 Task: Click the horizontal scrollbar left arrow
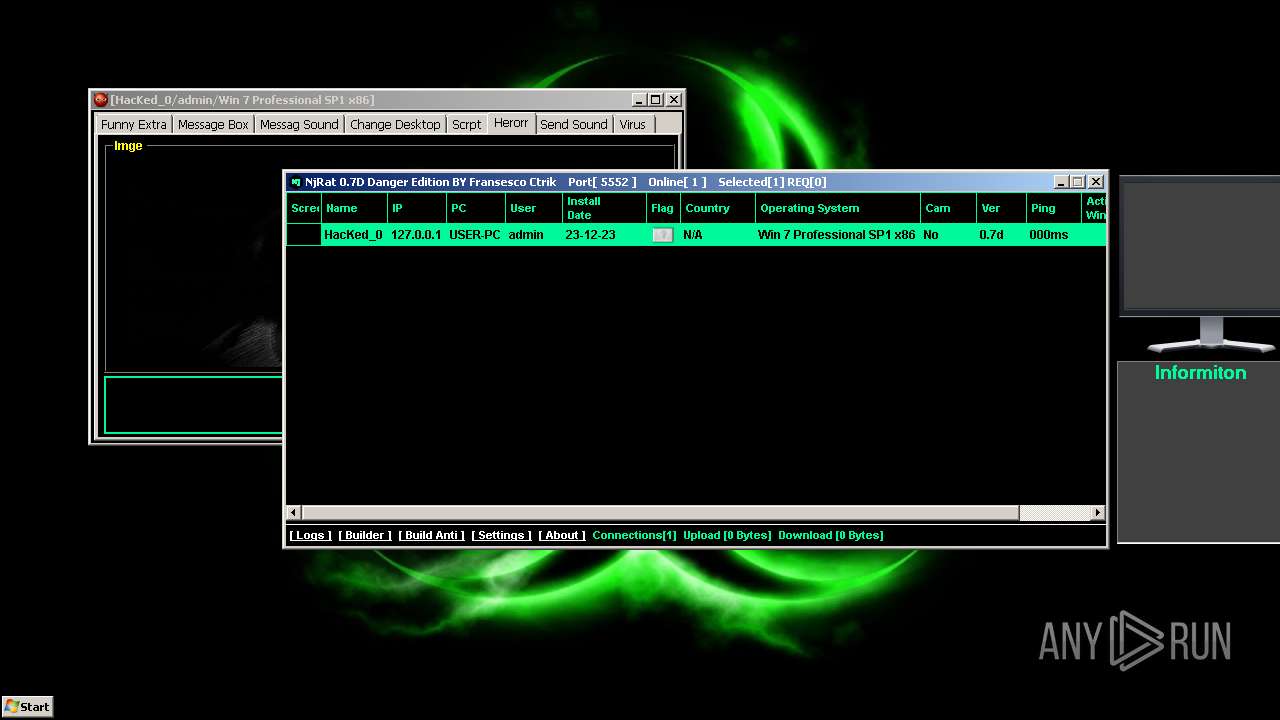click(x=294, y=513)
